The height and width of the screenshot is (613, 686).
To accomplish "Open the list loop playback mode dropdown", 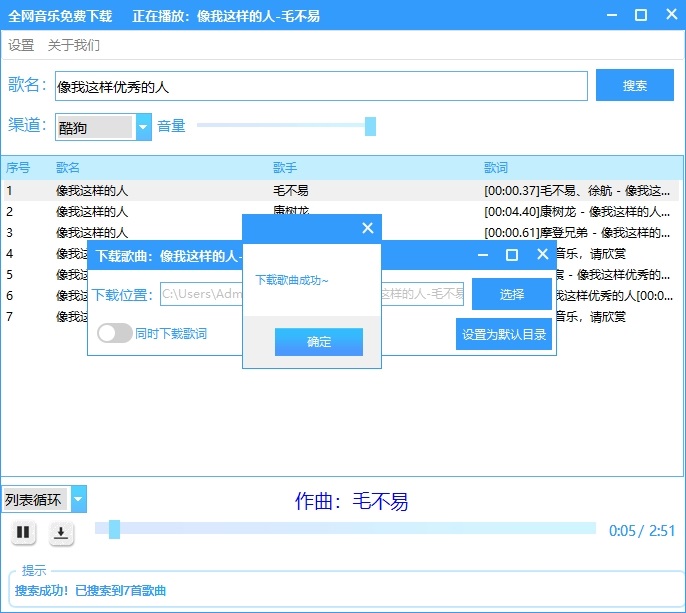I will pyautogui.click(x=78, y=500).
